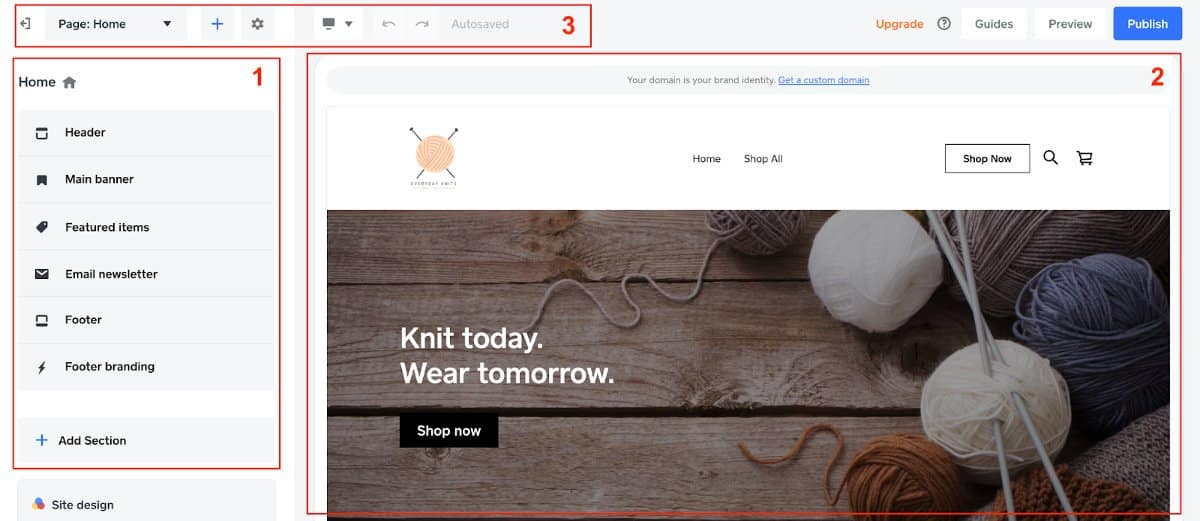The width and height of the screenshot is (1200, 521).
Task: Select the Email newsletter section row
Action: 145,274
